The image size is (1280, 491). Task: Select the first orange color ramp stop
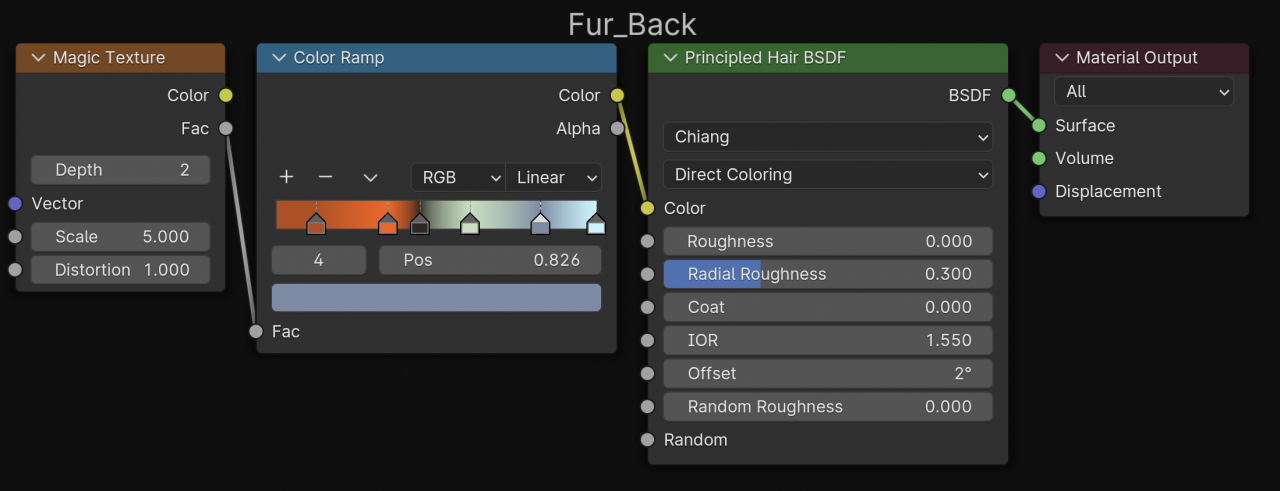(316, 224)
